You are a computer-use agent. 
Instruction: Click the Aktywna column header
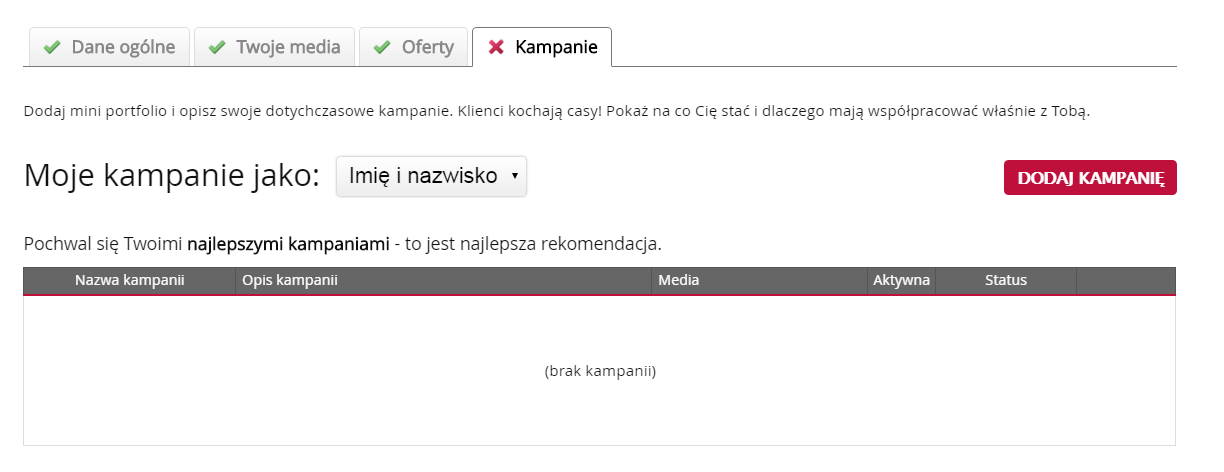(902, 281)
